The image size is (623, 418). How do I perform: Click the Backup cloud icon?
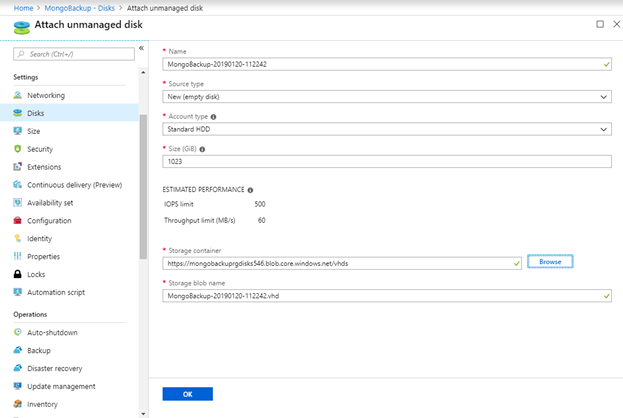[x=17, y=350]
